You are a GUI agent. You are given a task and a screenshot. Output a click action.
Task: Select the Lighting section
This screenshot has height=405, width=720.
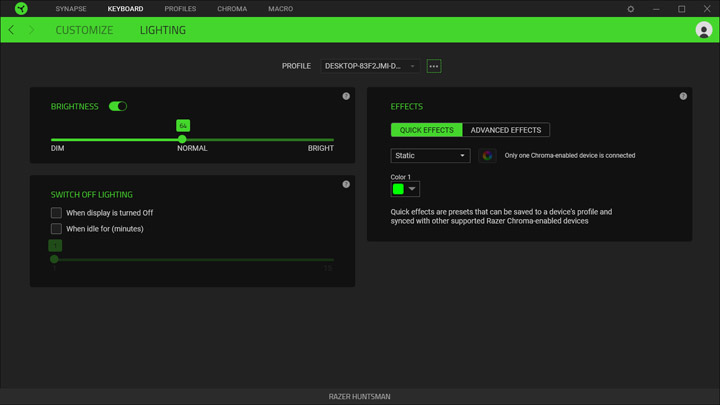[163, 30]
